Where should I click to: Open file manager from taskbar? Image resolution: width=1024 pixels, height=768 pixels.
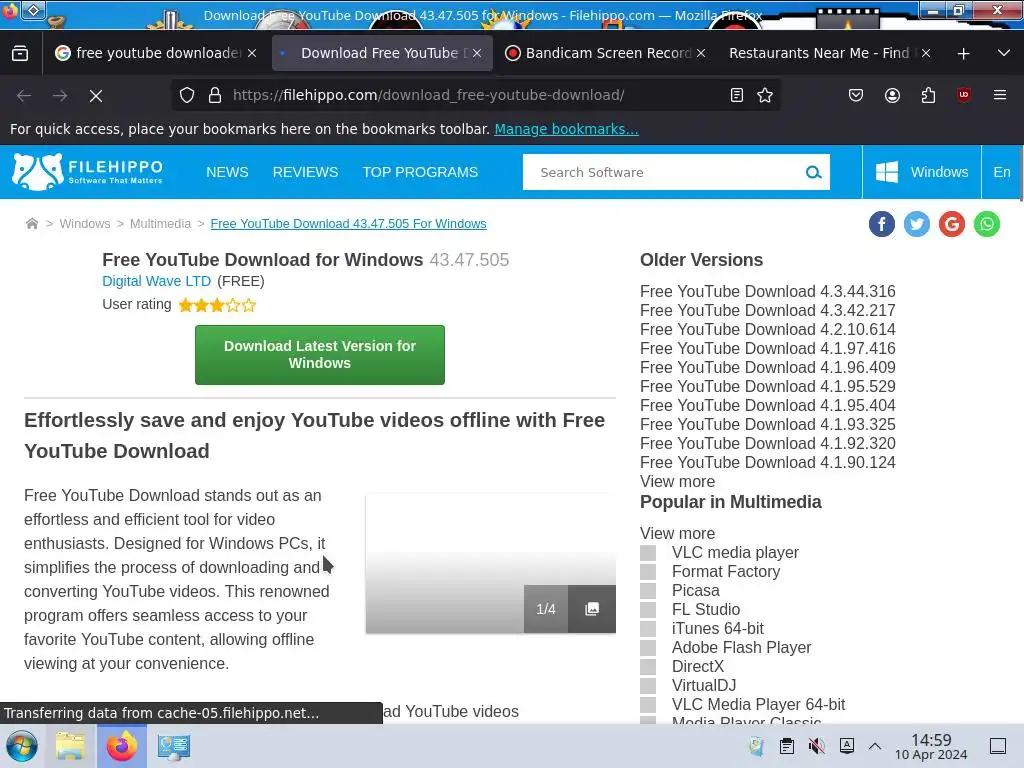pyautogui.click(x=70, y=746)
